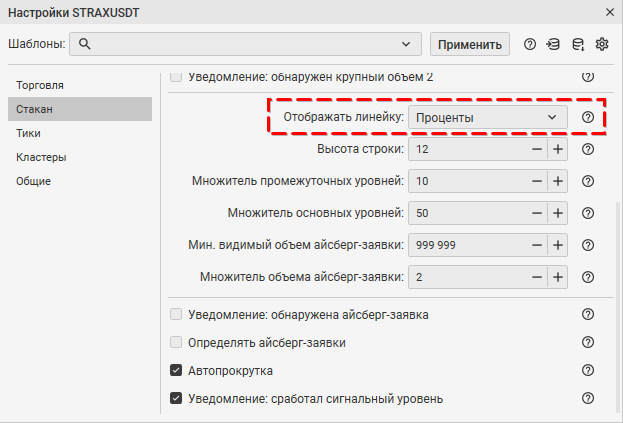623x423 pixels.
Task: Open the Кластеры settings section
Action: (x=41, y=157)
